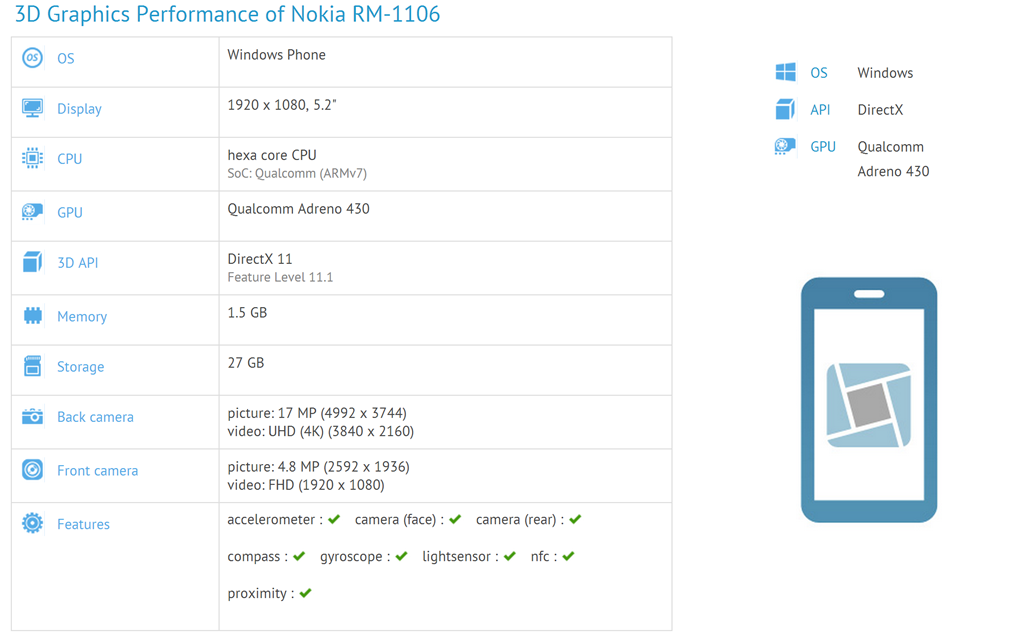
Task: Open the Back camera label link
Action: point(95,417)
